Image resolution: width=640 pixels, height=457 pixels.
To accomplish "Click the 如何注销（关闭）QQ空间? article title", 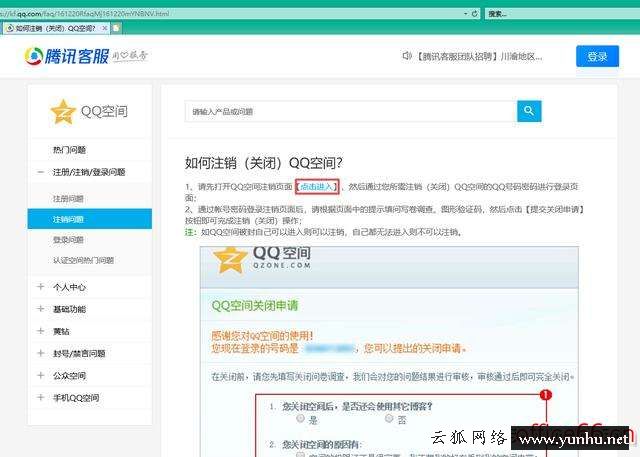I will tap(264, 163).
